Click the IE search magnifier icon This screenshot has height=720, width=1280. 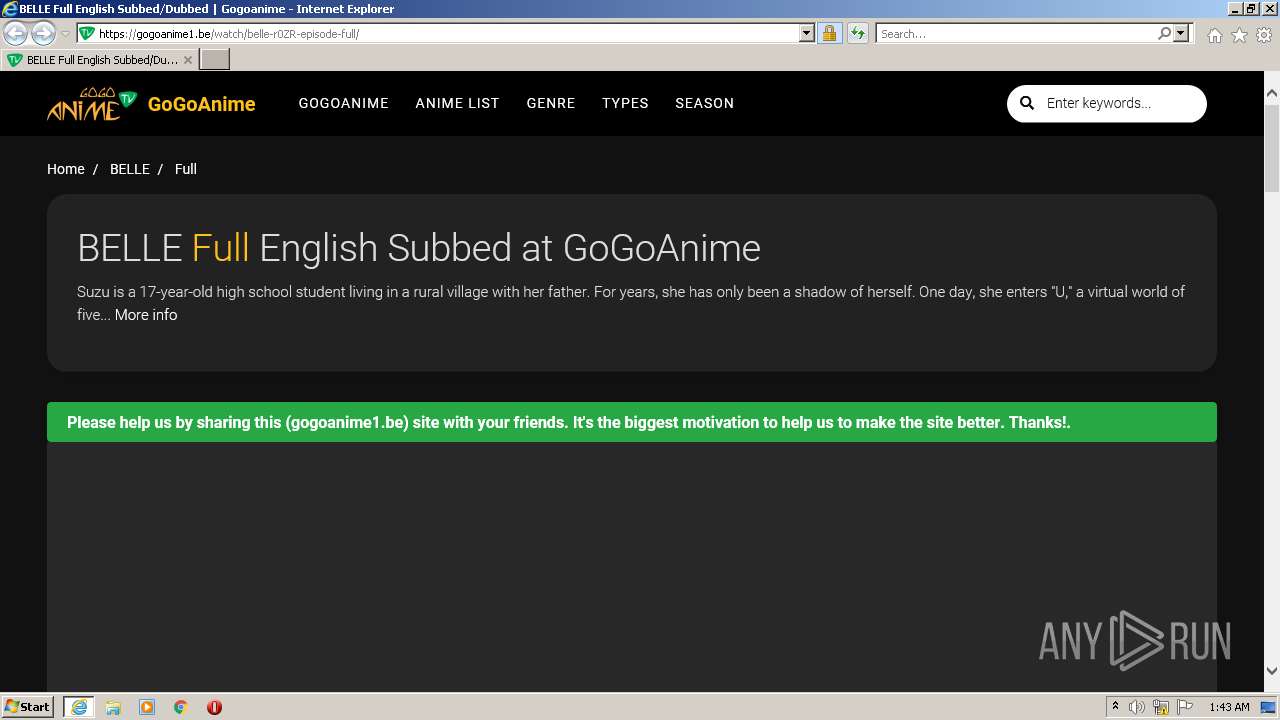(1164, 33)
